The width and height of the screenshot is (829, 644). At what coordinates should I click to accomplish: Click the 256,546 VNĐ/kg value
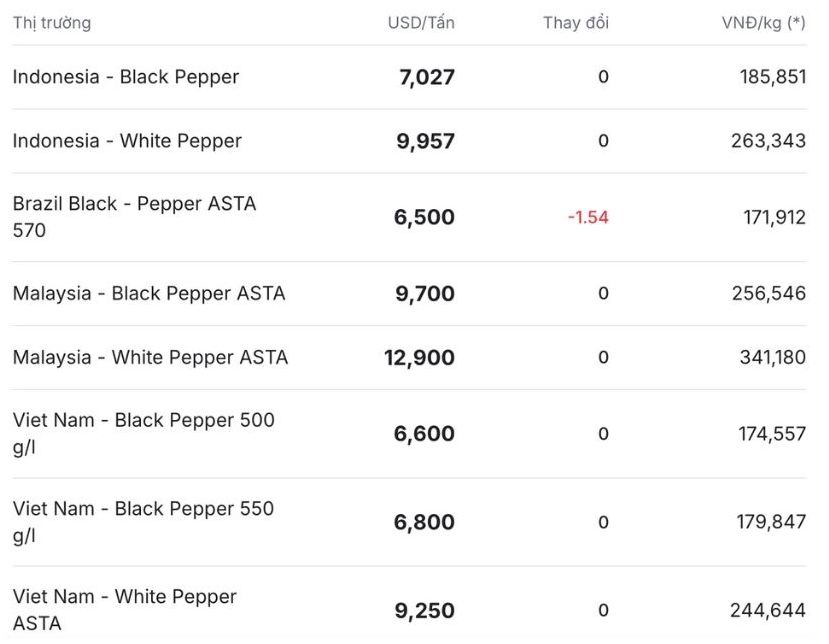[768, 293]
